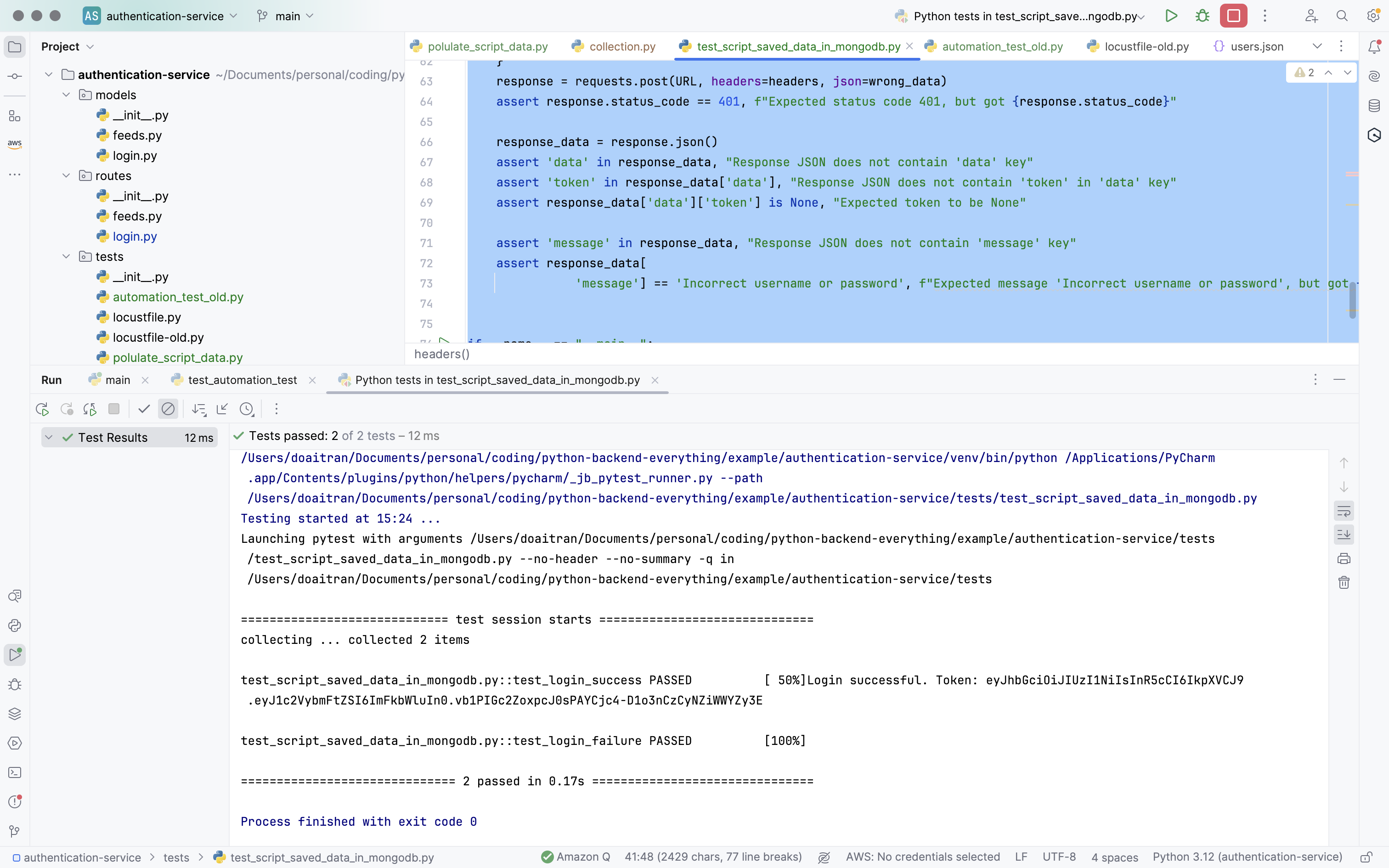Image resolution: width=1389 pixels, height=868 pixels.
Task: Toggle the Project tool window folder icon
Action: [x=15, y=47]
